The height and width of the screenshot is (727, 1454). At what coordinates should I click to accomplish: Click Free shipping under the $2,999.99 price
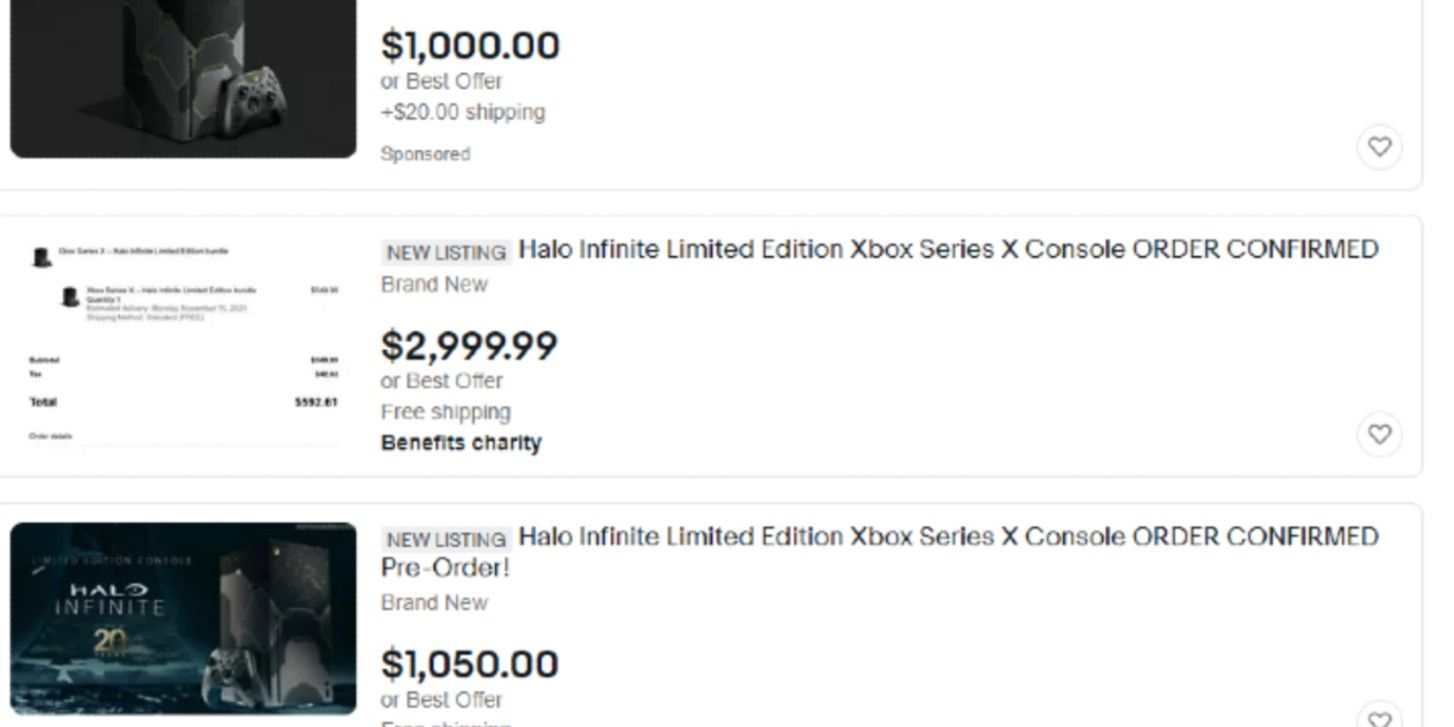(x=445, y=412)
